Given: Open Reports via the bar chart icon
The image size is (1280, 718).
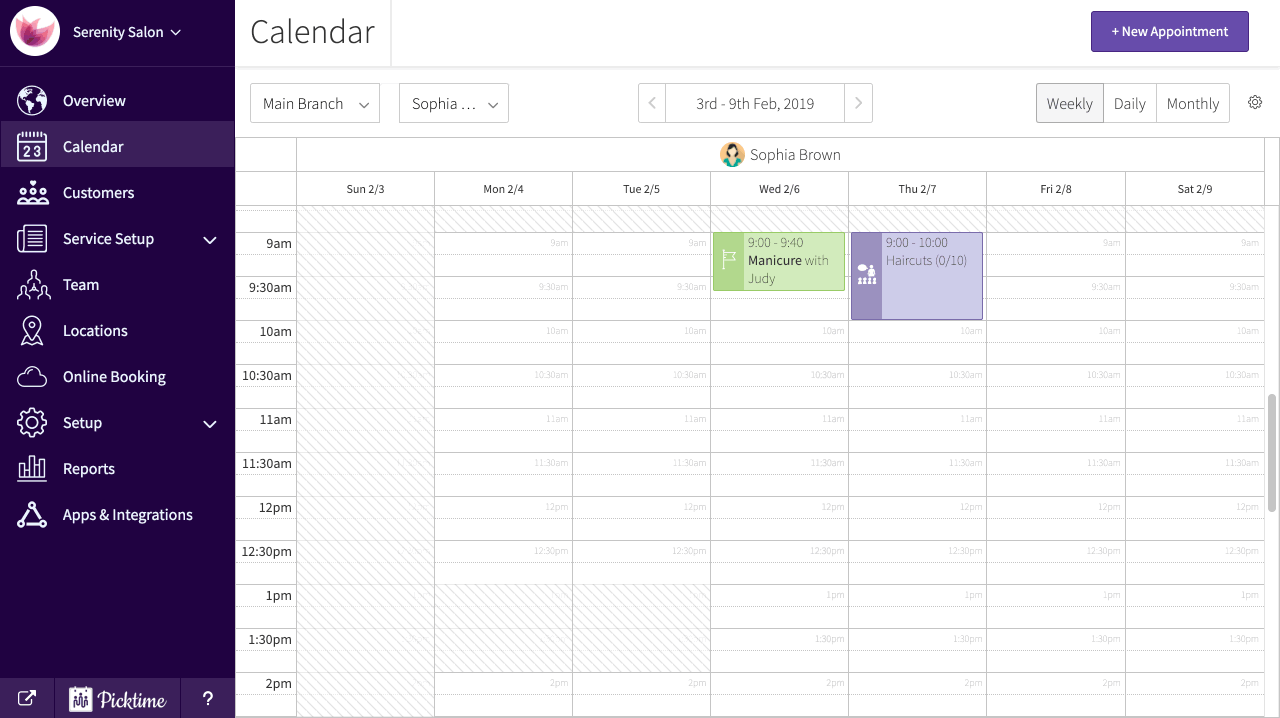Looking at the screenshot, I should pyautogui.click(x=33, y=468).
